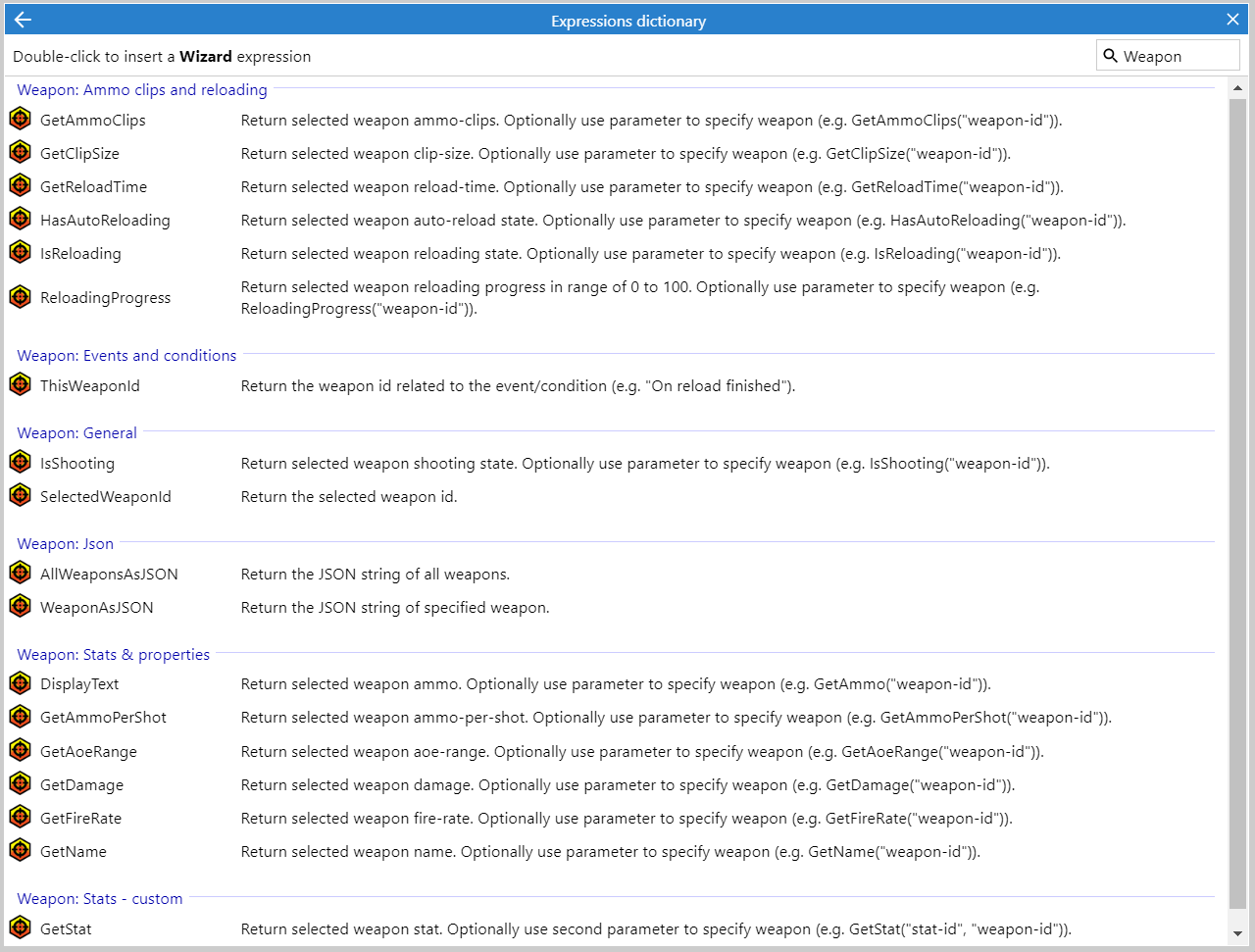Image resolution: width=1255 pixels, height=952 pixels.
Task: Close the Expressions dictionary dialog
Action: point(1232,20)
